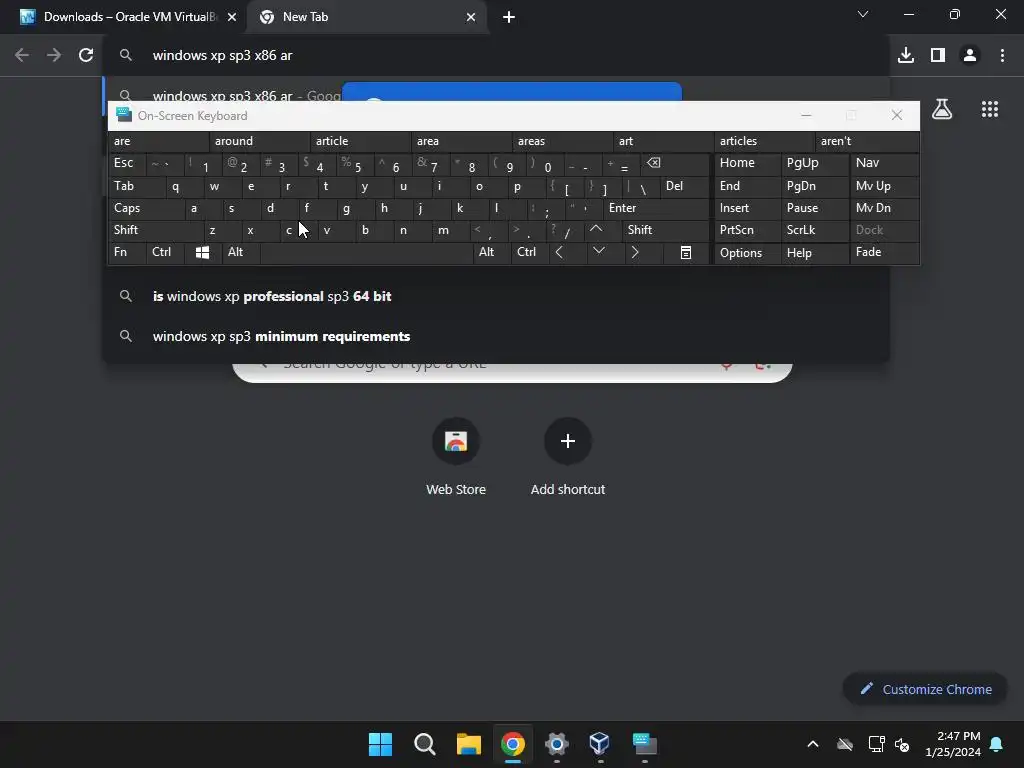Click the space bar key
The width and height of the screenshot is (1024, 768).
[366, 253]
